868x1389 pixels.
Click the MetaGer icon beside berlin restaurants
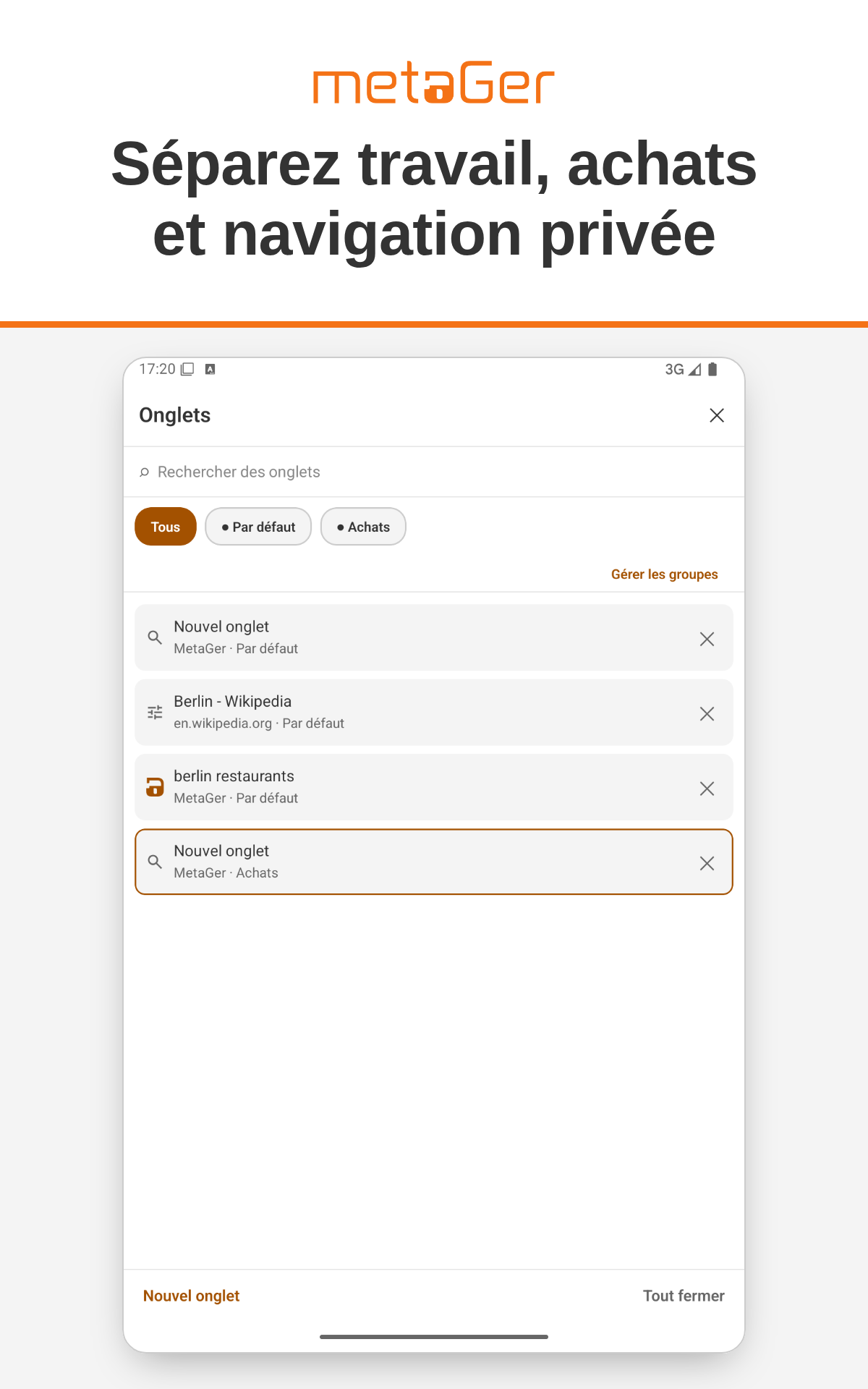pyautogui.click(x=155, y=787)
